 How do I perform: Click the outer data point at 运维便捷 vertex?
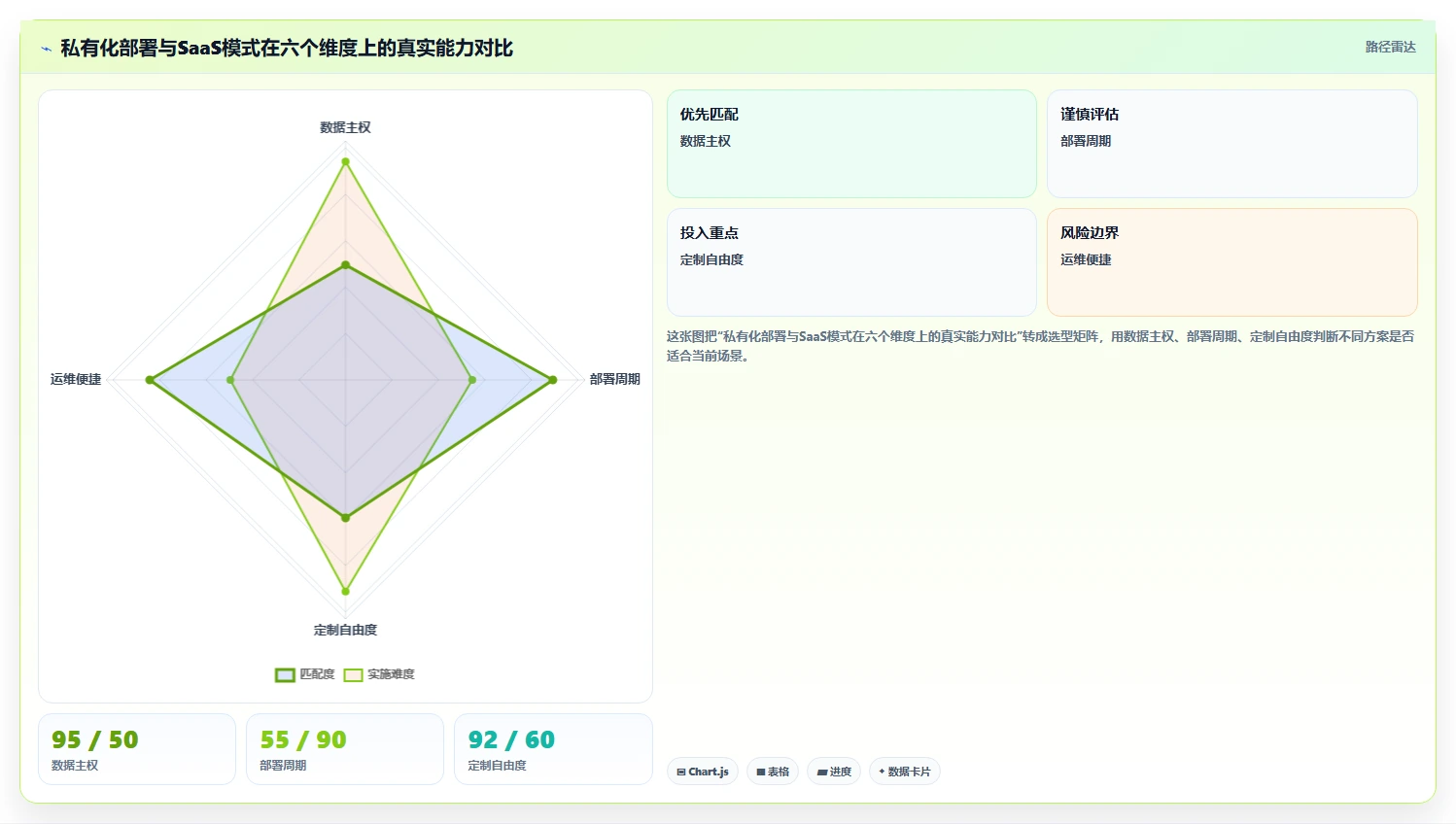coord(150,380)
